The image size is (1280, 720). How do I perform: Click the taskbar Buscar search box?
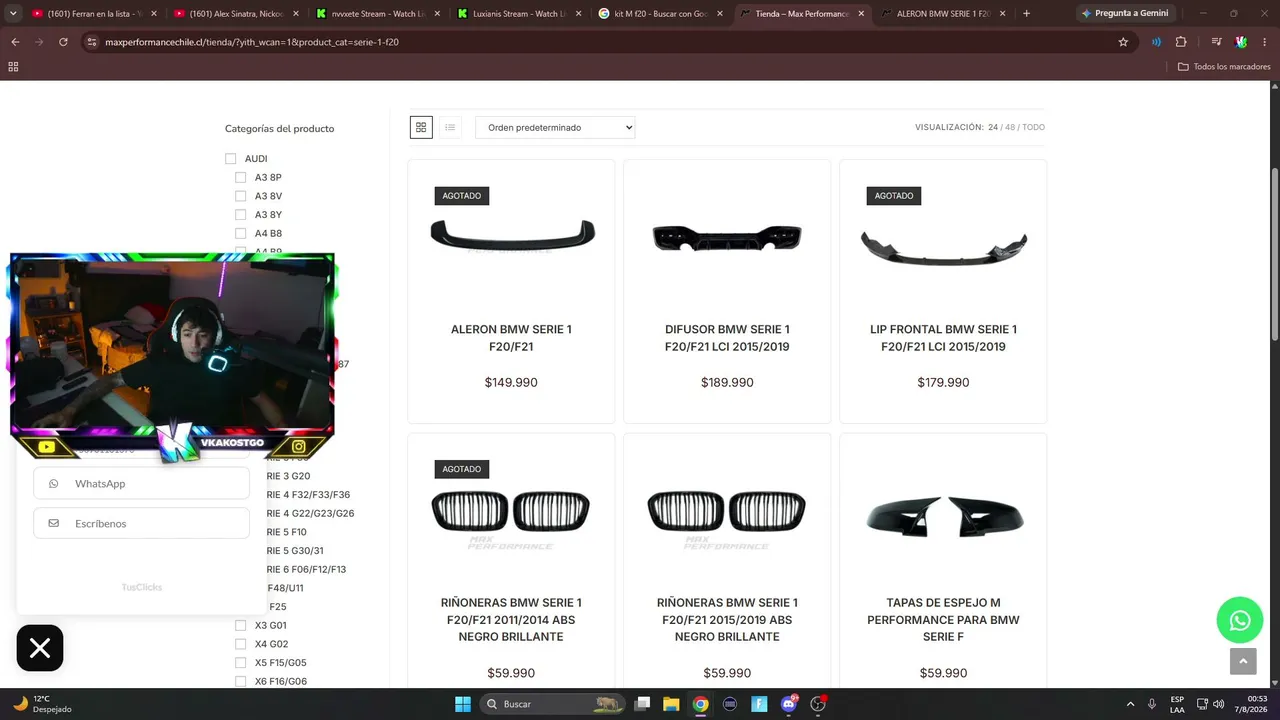pyautogui.click(x=552, y=704)
